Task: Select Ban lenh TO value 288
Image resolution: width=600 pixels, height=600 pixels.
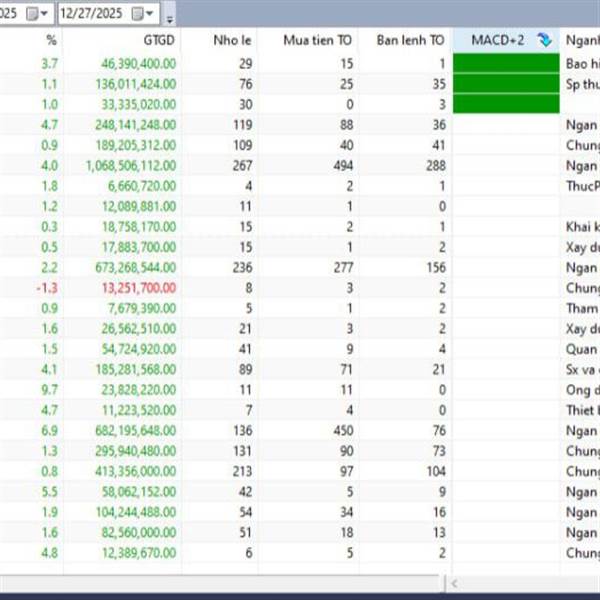Action: 436,165
